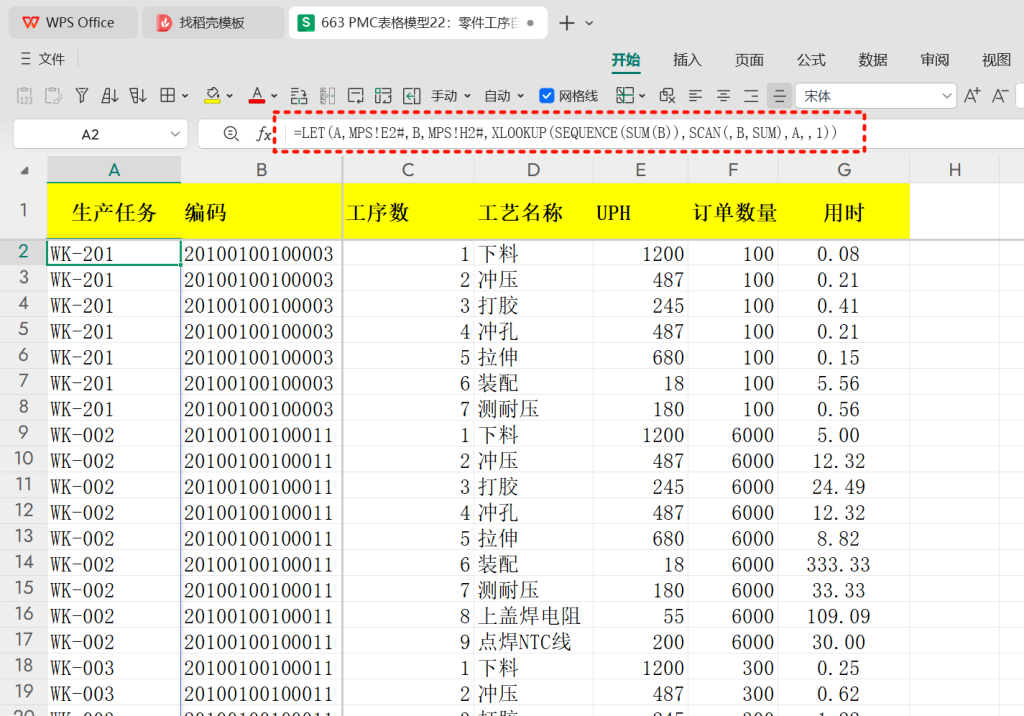Click the zoom magnifier icon beside fx

(231, 134)
